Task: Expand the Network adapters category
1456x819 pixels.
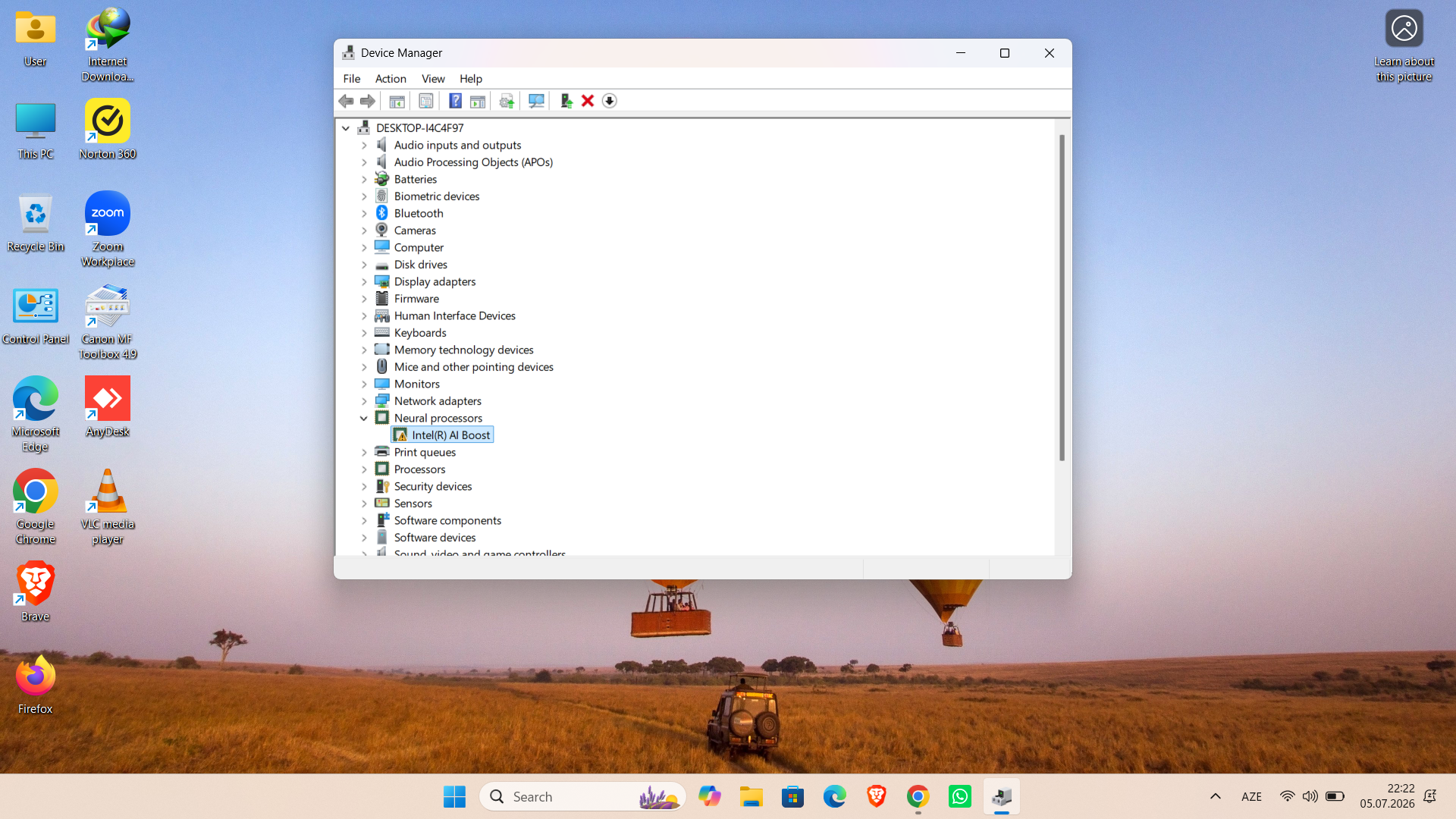Action: 364,401
